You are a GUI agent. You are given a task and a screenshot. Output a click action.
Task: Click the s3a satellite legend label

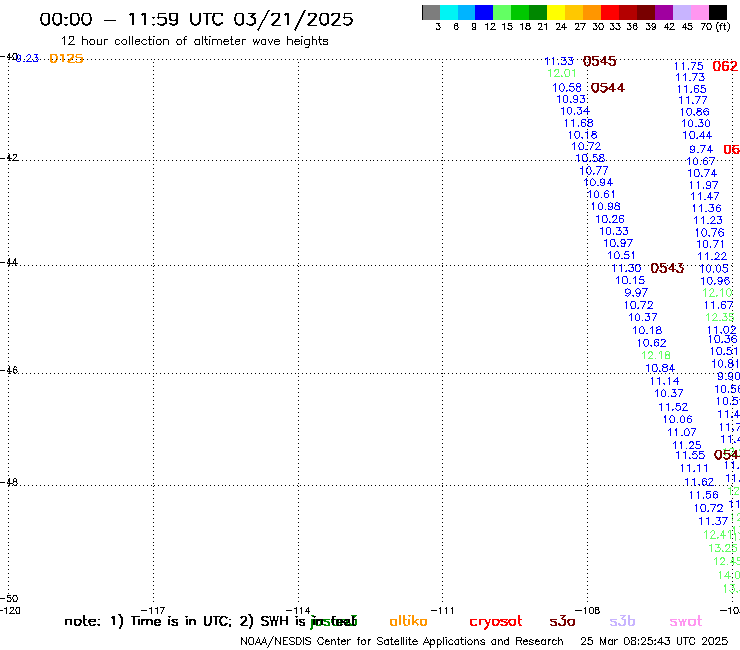coord(562,621)
